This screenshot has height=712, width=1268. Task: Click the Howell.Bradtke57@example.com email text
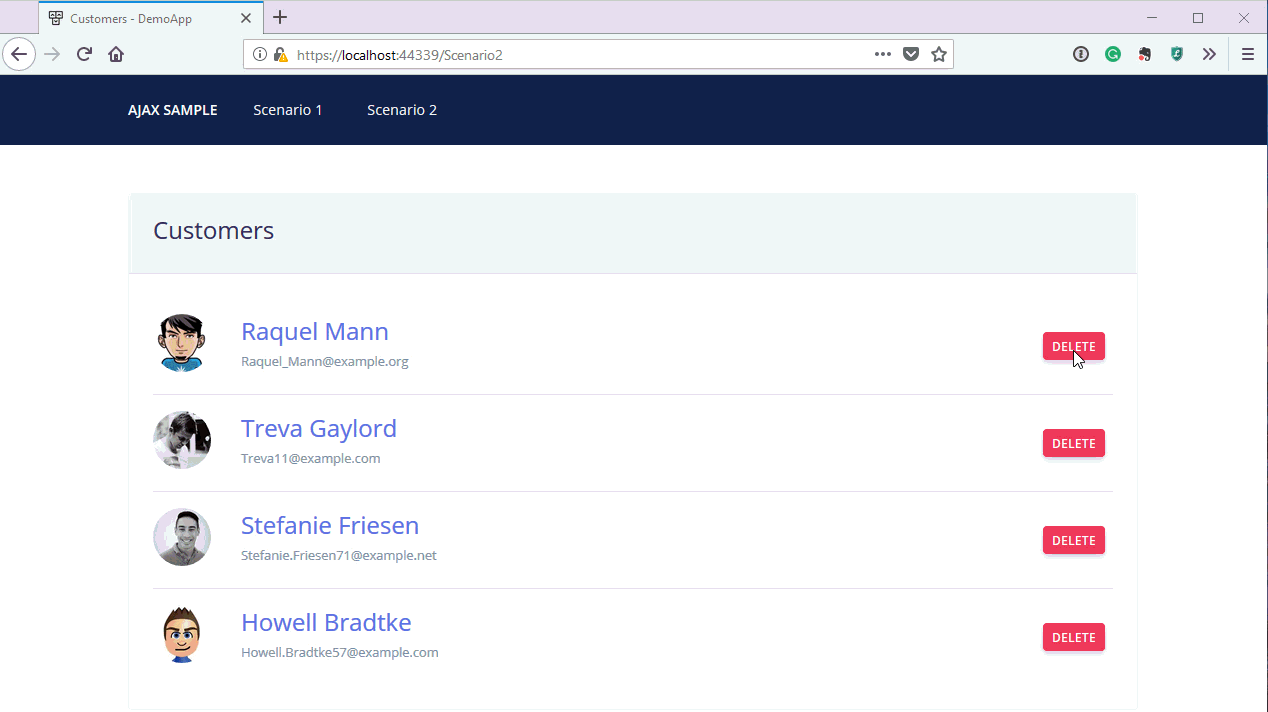(x=340, y=653)
